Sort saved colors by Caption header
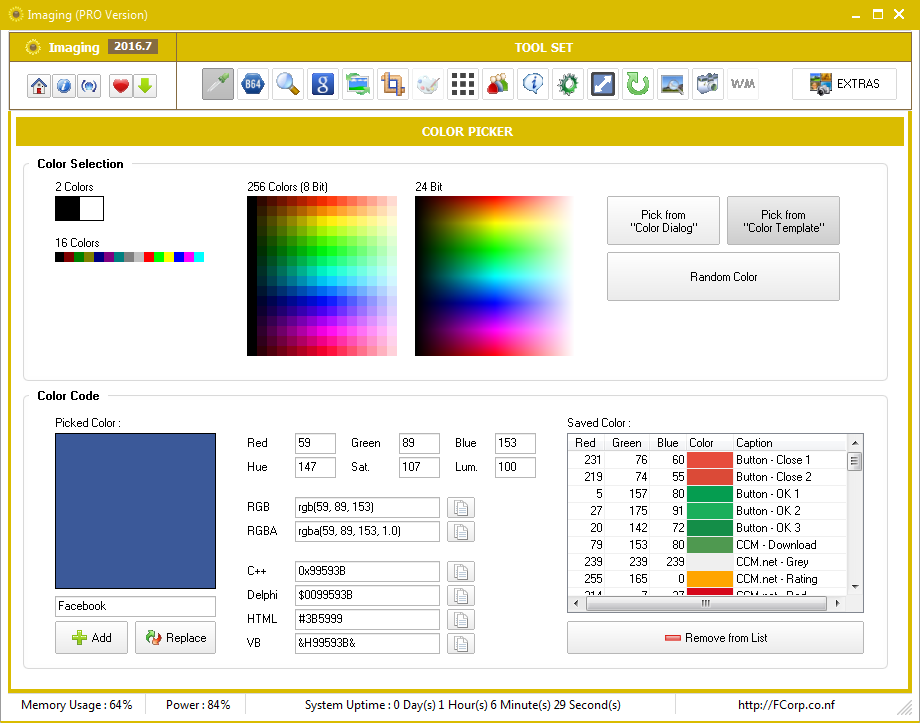Image resolution: width=920 pixels, height=723 pixels. pyautogui.click(x=789, y=442)
